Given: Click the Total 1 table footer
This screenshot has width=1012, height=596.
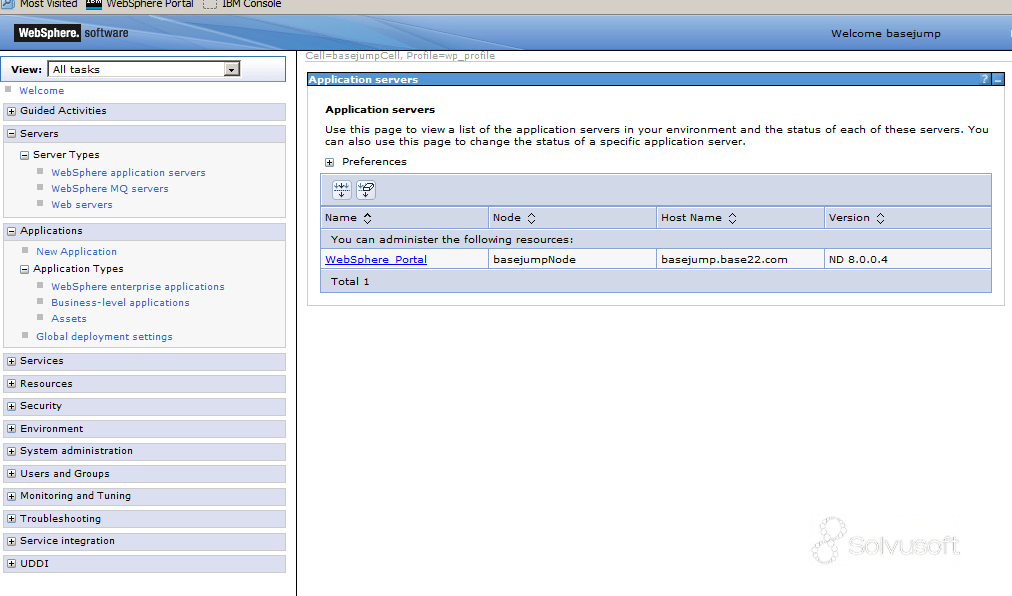Looking at the screenshot, I should [656, 282].
